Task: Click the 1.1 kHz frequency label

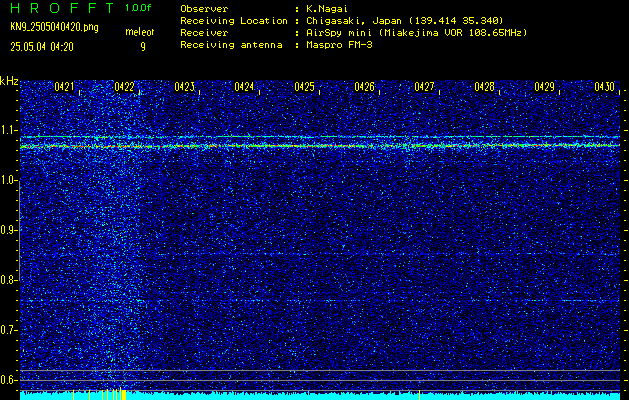Action: pos(8,130)
